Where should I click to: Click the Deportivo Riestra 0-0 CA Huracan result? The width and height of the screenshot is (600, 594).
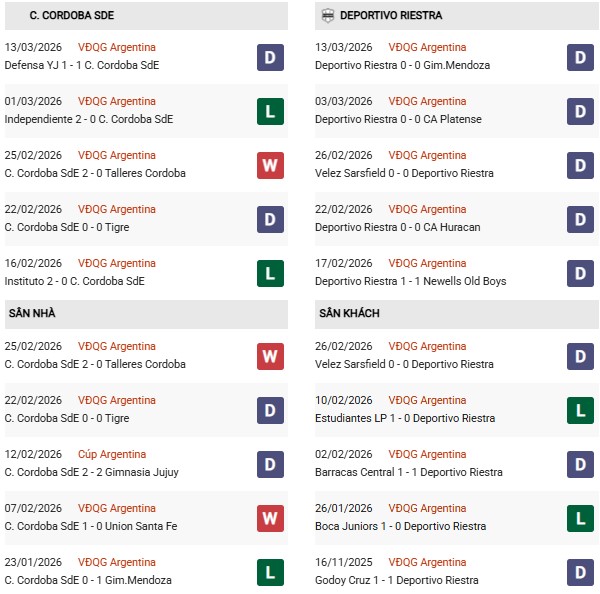point(397,227)
